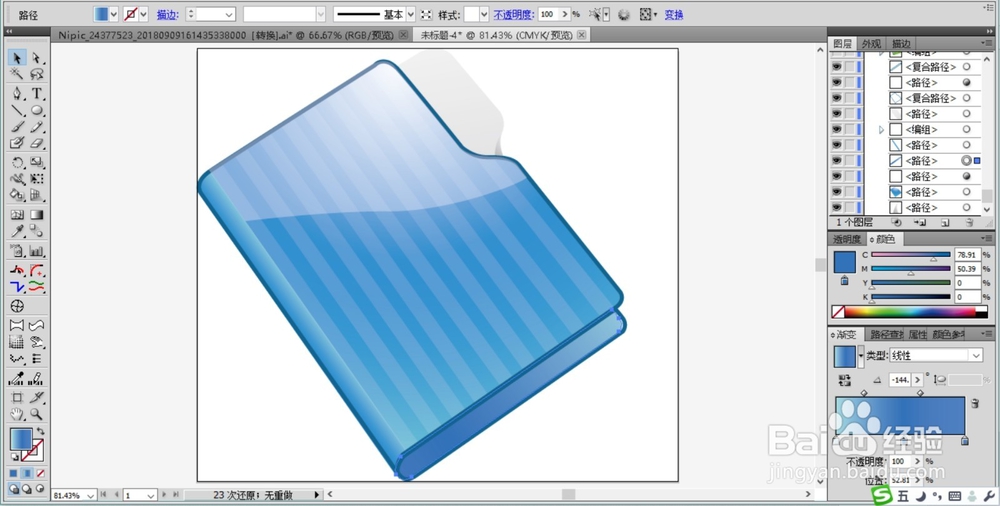Screen dimensions: 1000x506
Task: Open the 外观 panel tab
Action: click(871, 43)
